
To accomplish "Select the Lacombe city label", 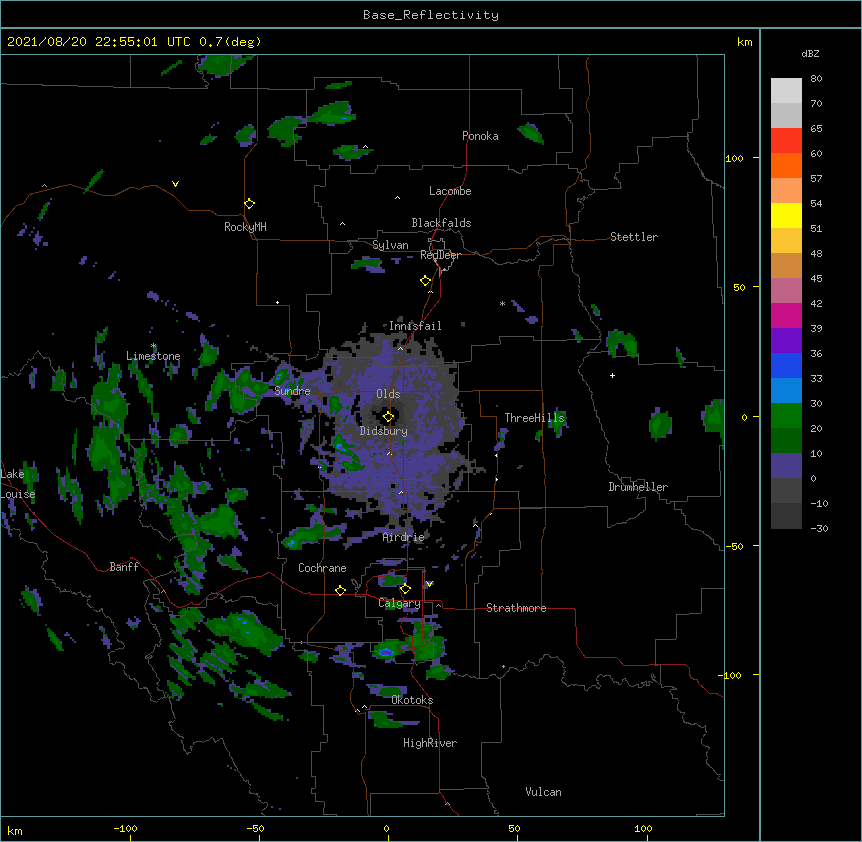I will [450, 191].
